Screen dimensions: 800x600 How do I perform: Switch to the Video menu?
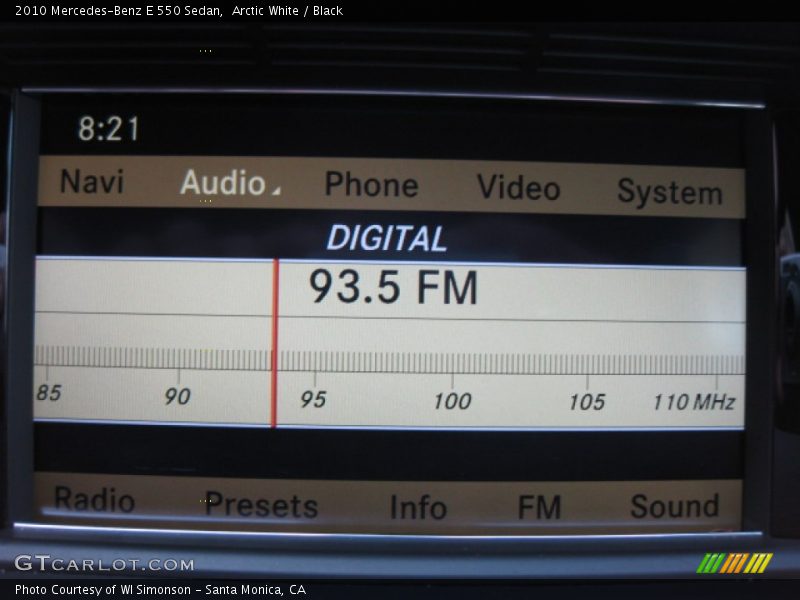pyautogui.click(x=518, y=187)
